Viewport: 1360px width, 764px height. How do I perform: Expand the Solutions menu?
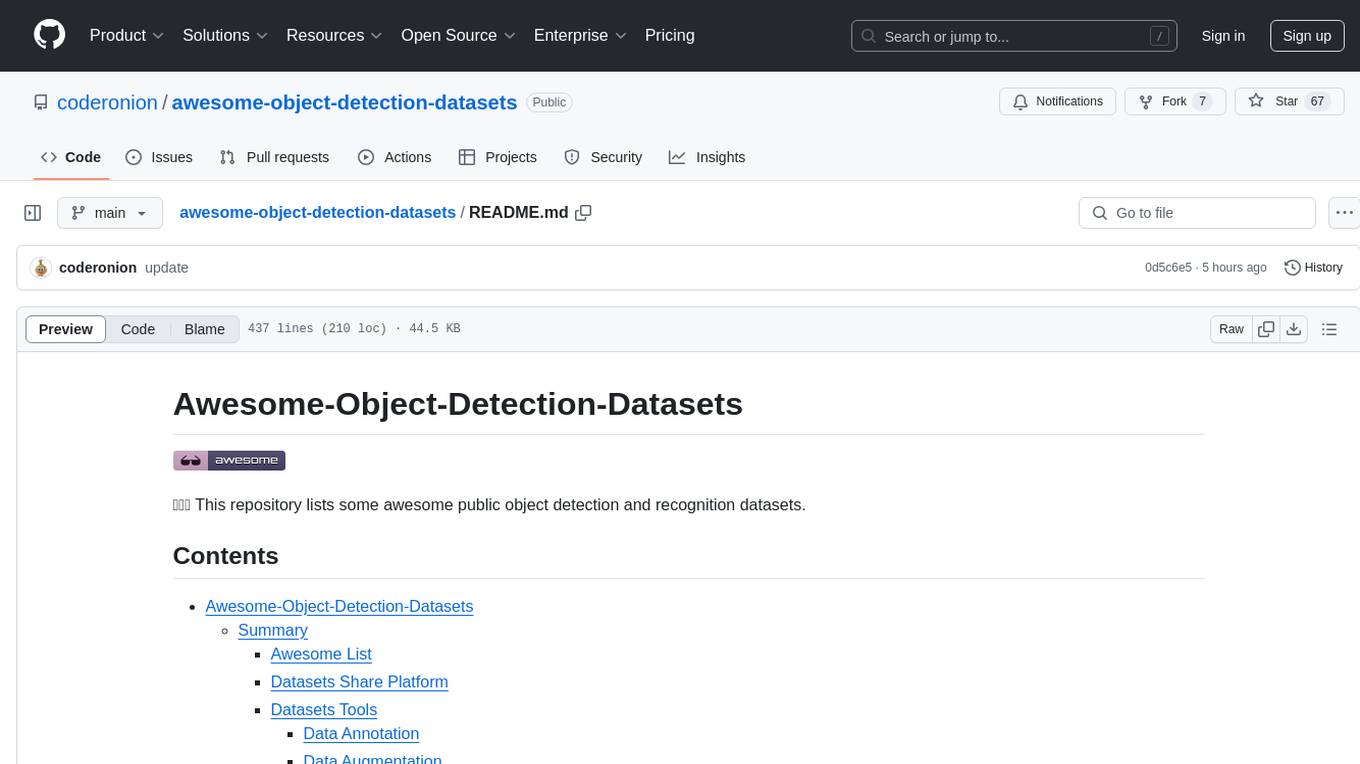click(x=225, y=35)
